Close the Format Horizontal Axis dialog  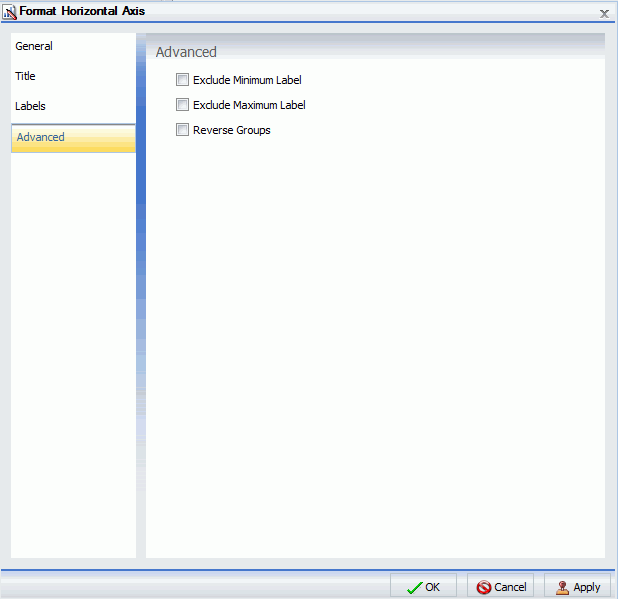pos(604,14)
